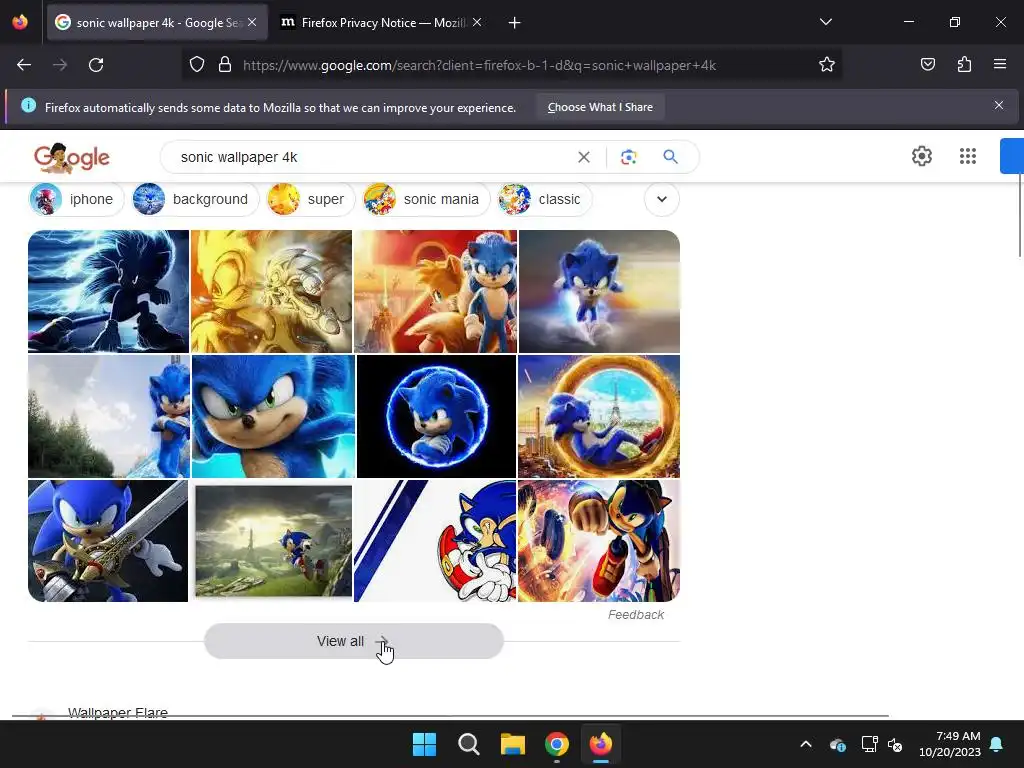Viewport: 1024px width, 768px height.
Task: Open Windows Start menu
Action: [x=424, y=744]
